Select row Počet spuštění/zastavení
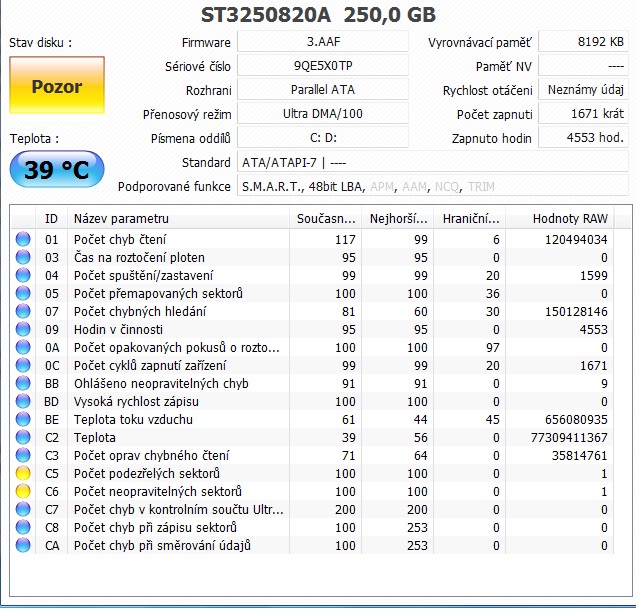640x609 pixels. click(312, 275)
